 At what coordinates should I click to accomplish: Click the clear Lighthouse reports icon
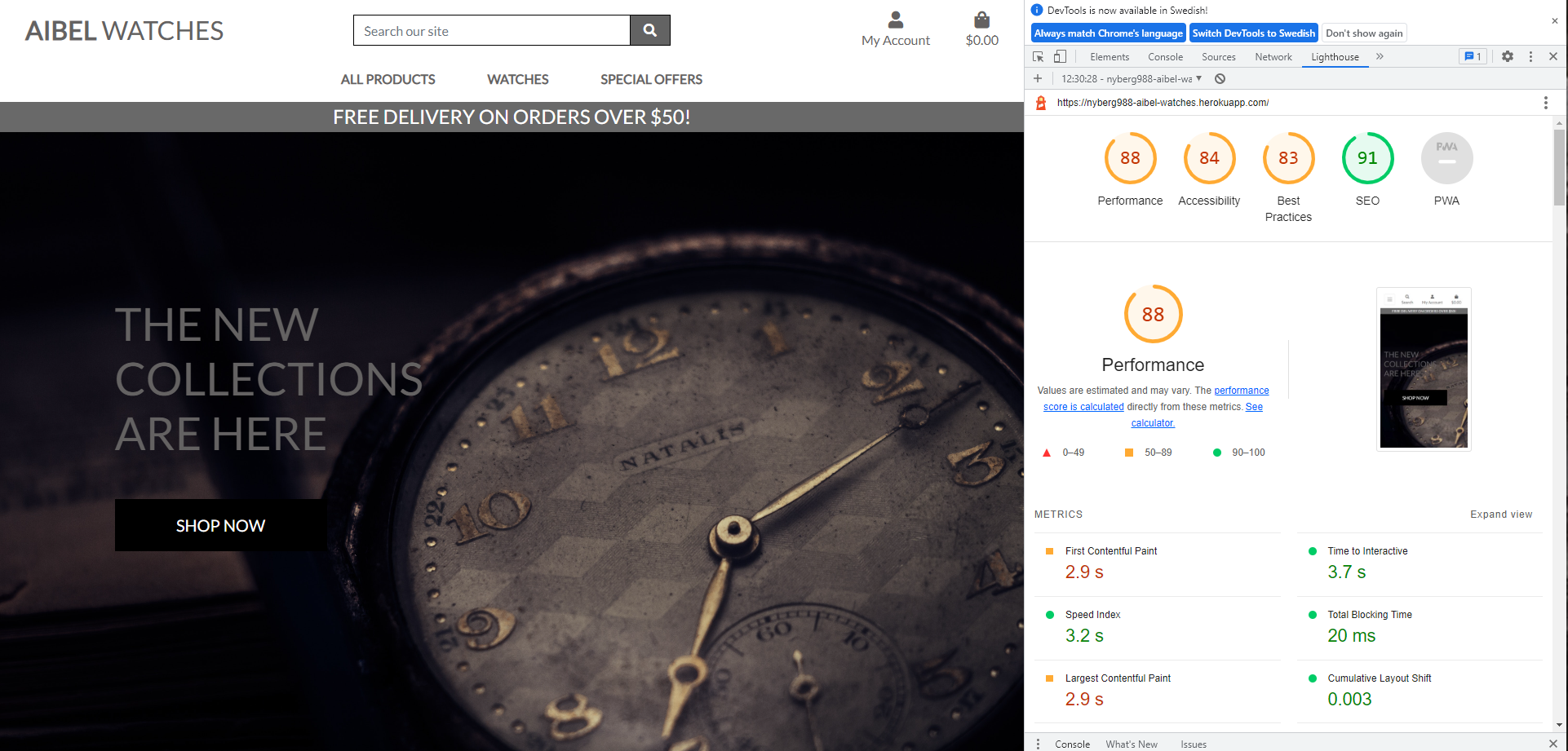1219,78
